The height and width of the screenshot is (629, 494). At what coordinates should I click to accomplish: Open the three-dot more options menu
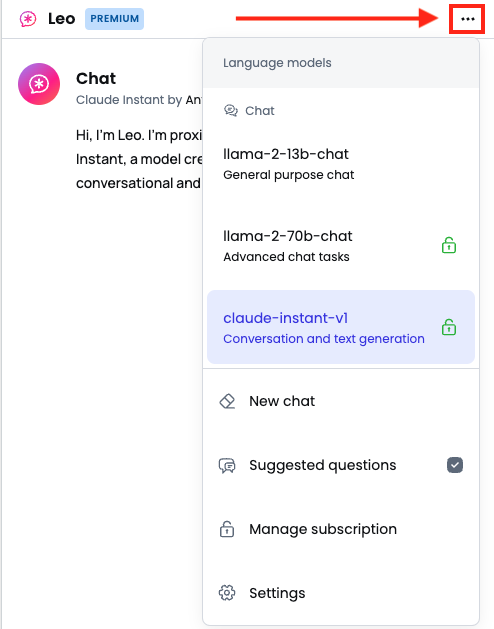[x=468, y=19]
